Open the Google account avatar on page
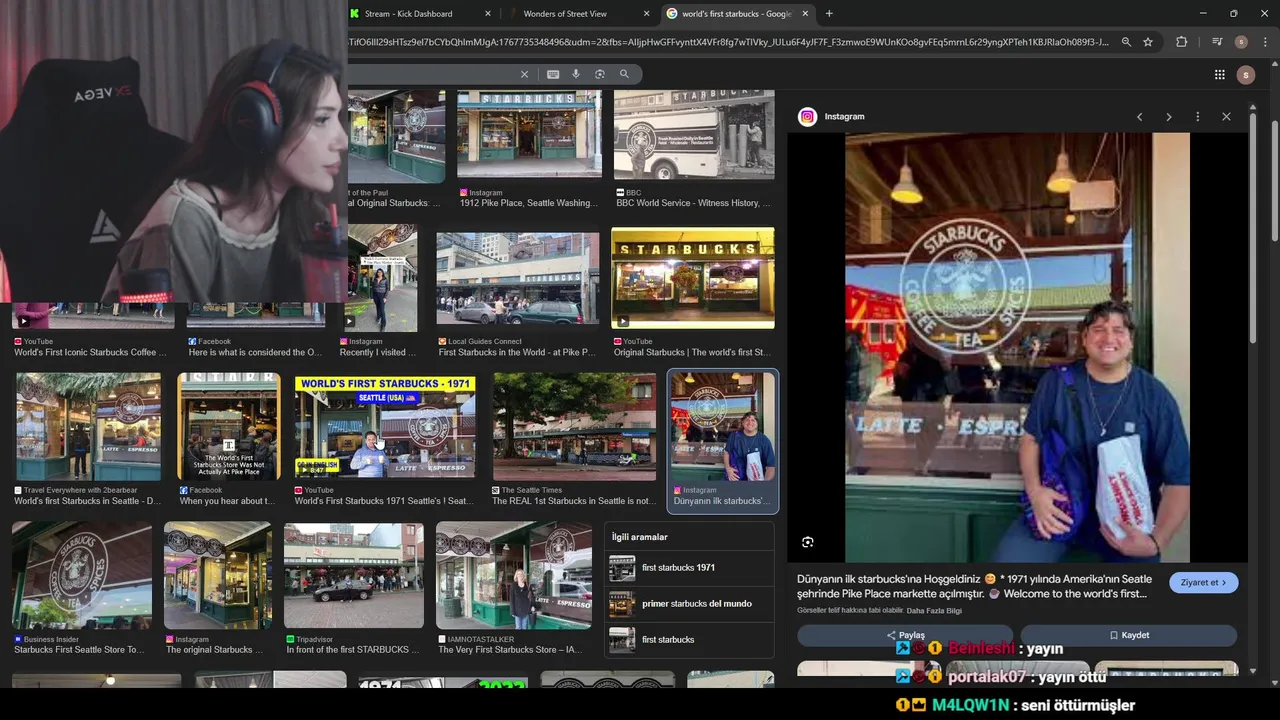This screenshot has height=720, width=1280. click(1245, 74)
